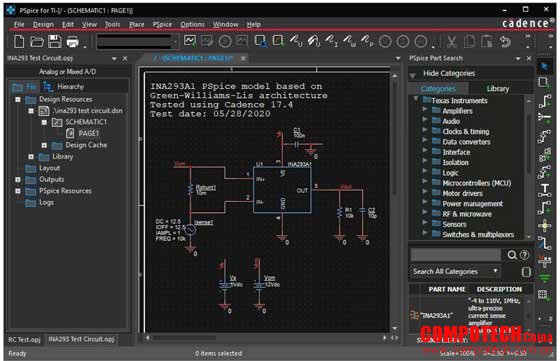This screenshot has height=361, width=560.
Task: Click the New document toolbar icon
Action: pyautogui.click(x=19, y=41)
